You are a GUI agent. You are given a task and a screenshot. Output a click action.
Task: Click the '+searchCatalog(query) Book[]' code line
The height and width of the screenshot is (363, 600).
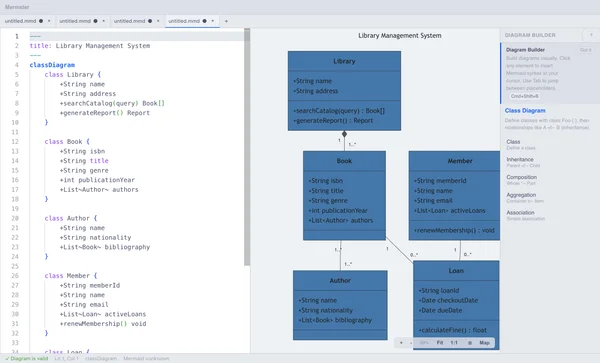(112, 103)
